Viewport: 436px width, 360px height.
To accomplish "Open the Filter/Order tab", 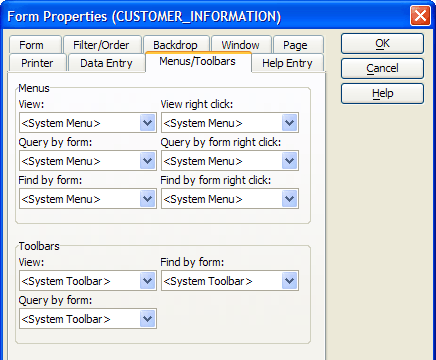I will pos(102,45).
